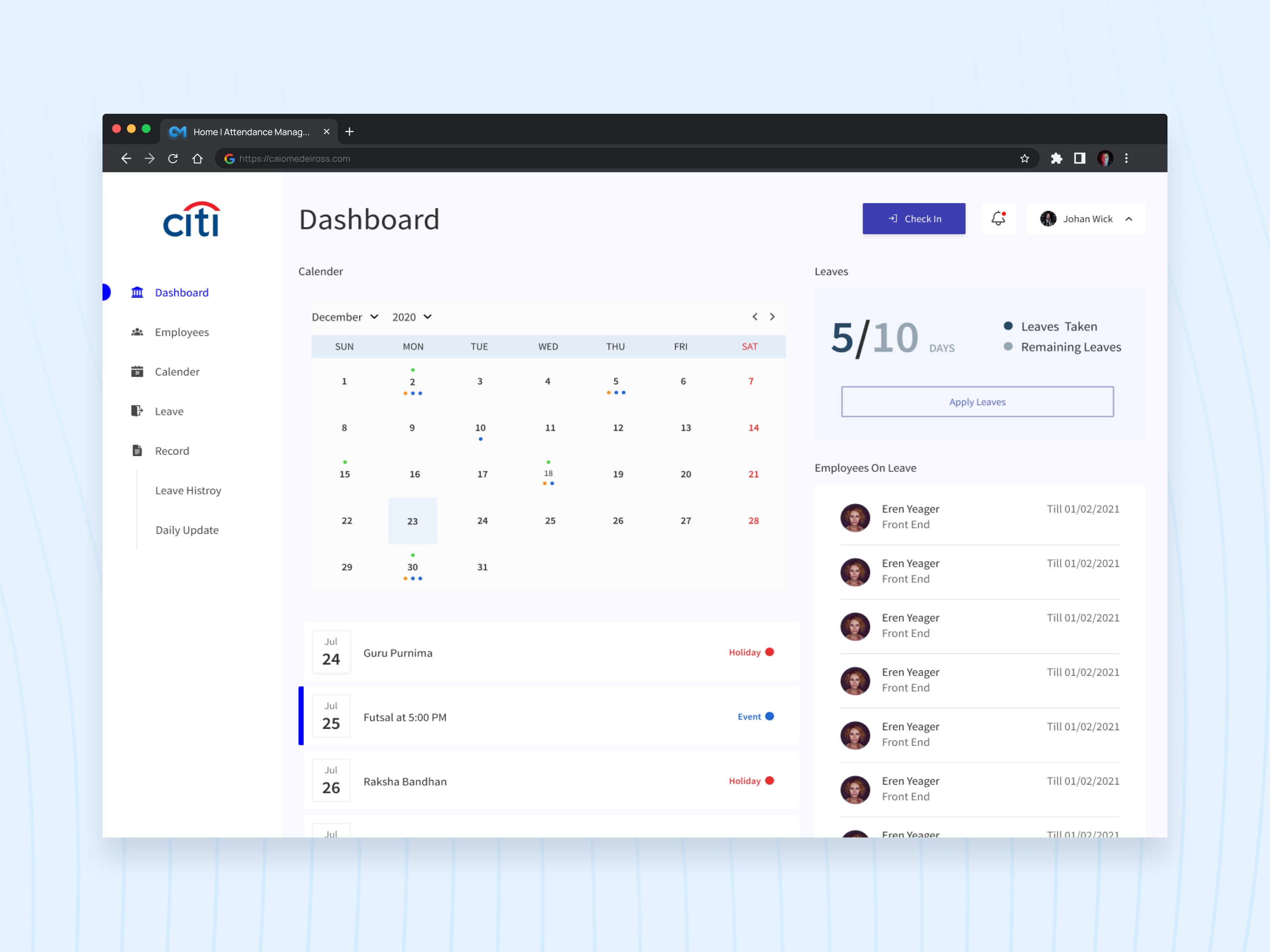
Task: Select the Employees sidebar icon
Action: coord(137,332)
